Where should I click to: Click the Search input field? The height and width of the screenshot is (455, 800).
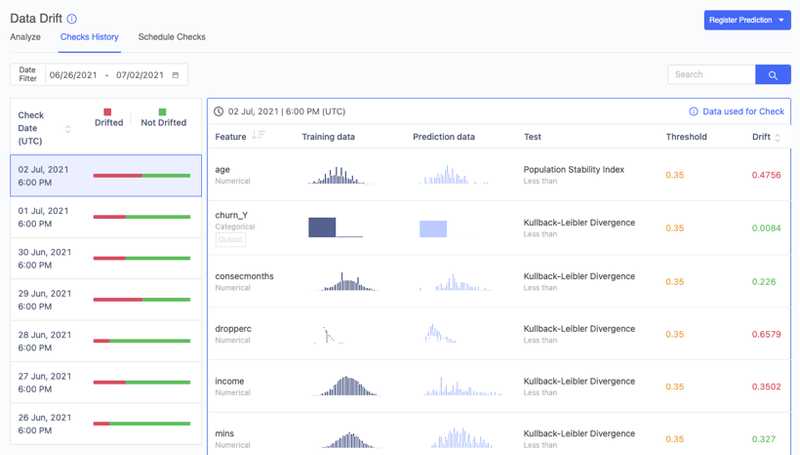(x=711, y=75)
